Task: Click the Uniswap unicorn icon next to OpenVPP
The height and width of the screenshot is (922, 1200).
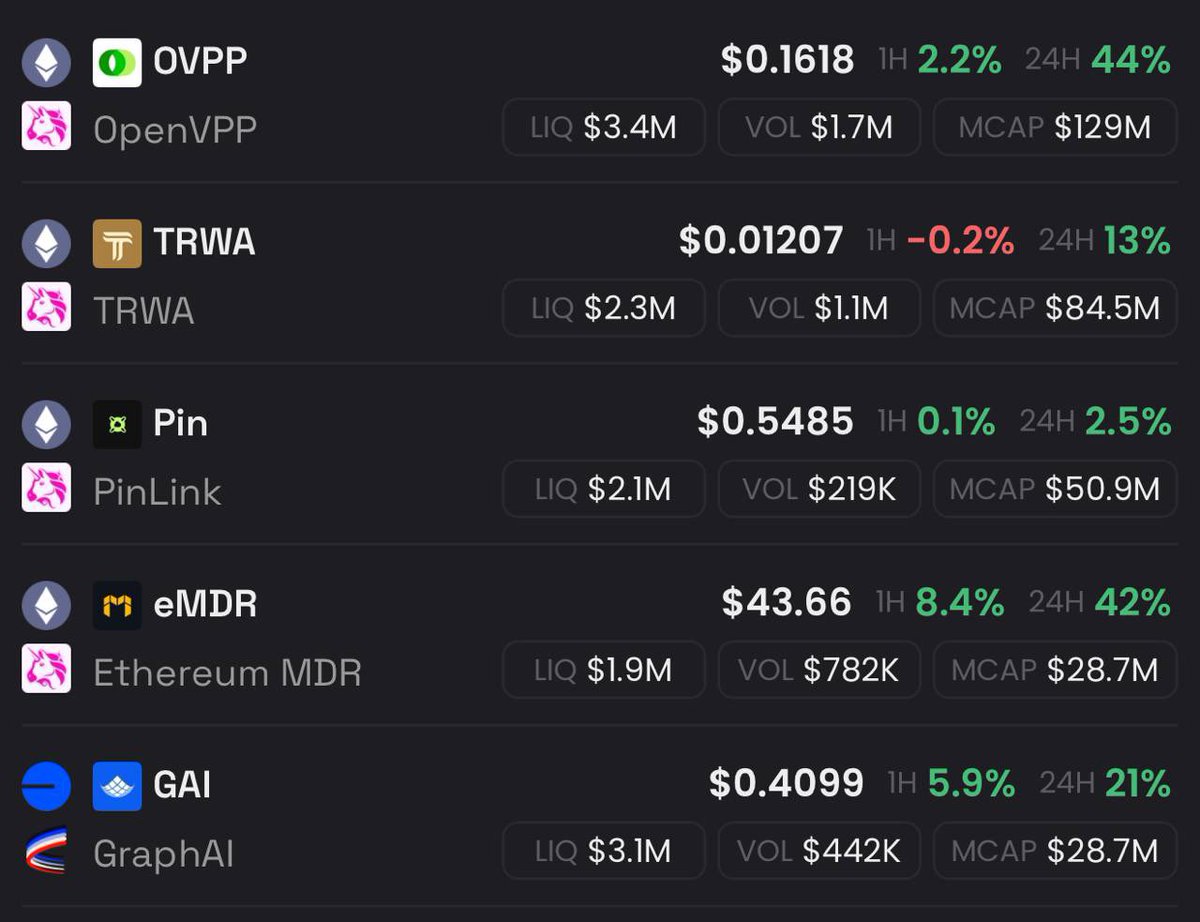Action: 47,126
